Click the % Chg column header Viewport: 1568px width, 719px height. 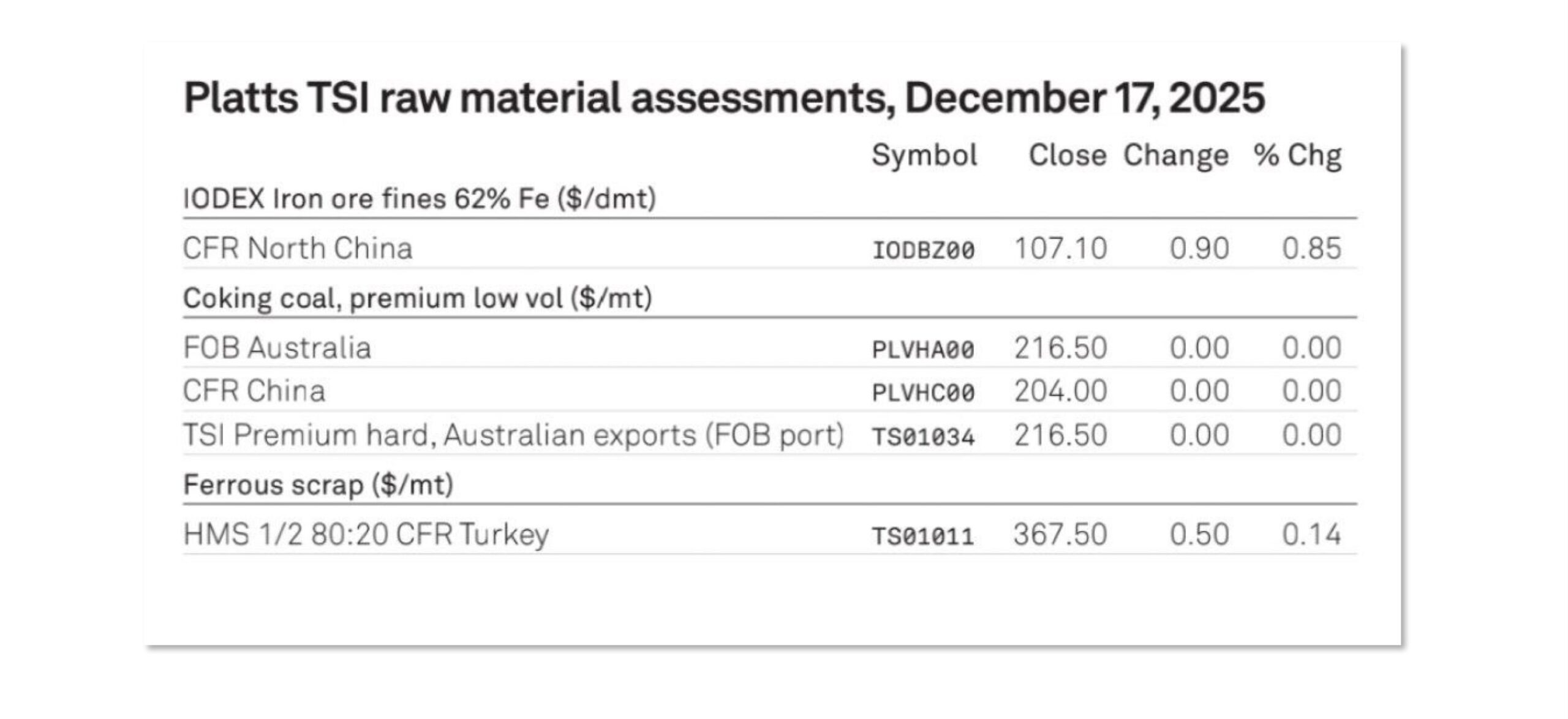point(1297,155)
